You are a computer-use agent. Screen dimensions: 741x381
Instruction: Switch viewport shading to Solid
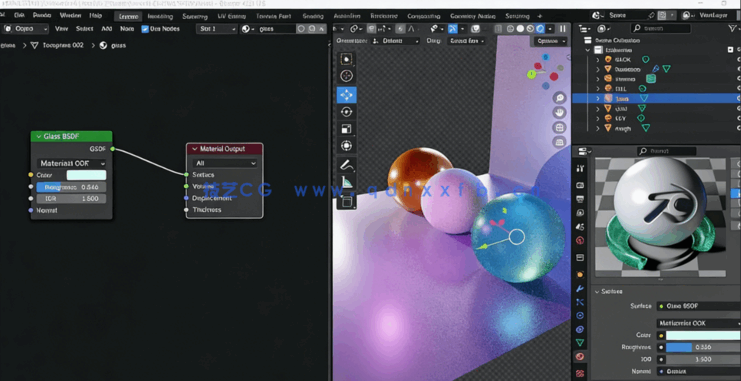point(520,29)
